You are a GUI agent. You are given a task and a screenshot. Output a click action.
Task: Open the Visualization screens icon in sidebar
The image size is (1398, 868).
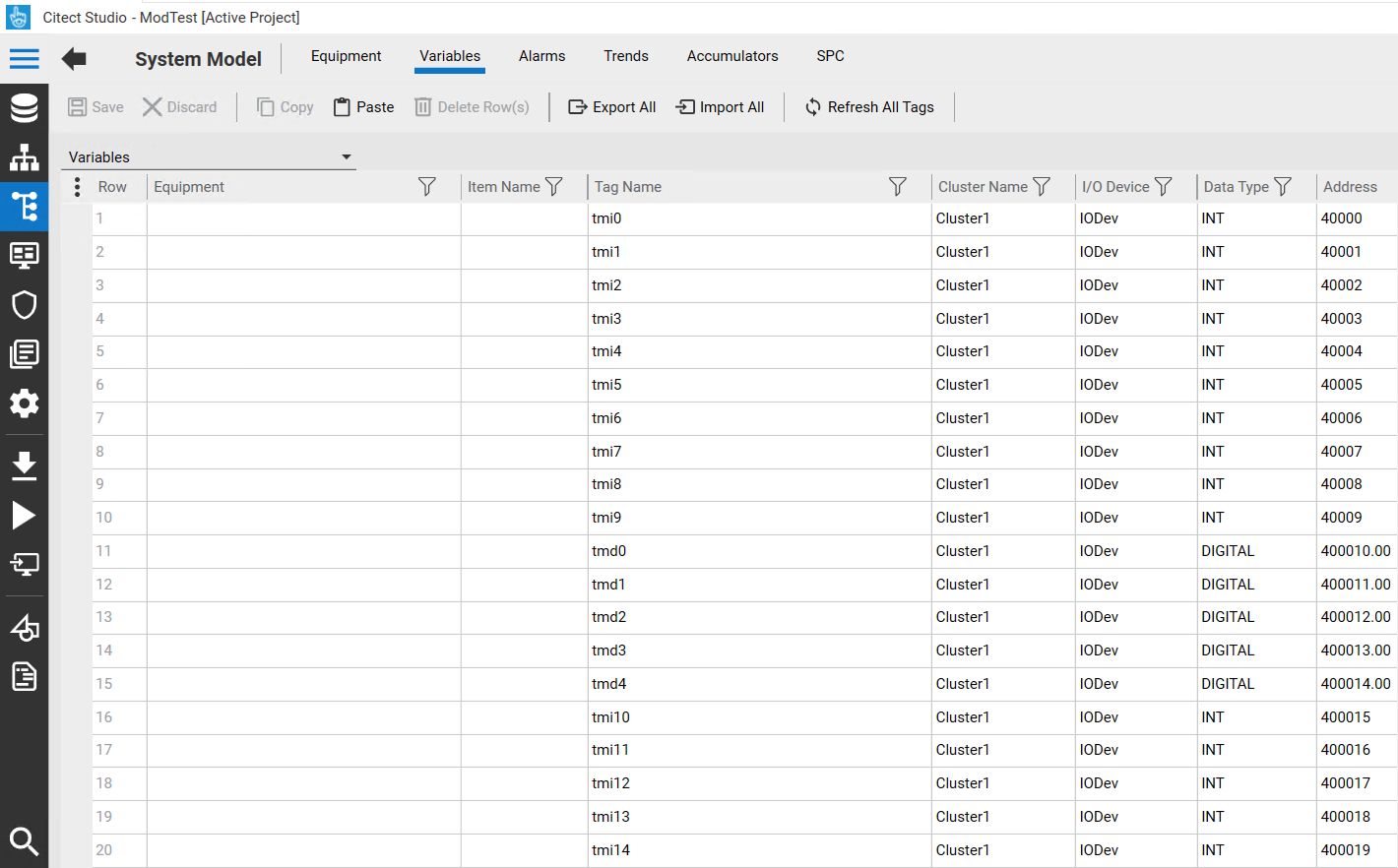tap(24, 255)
